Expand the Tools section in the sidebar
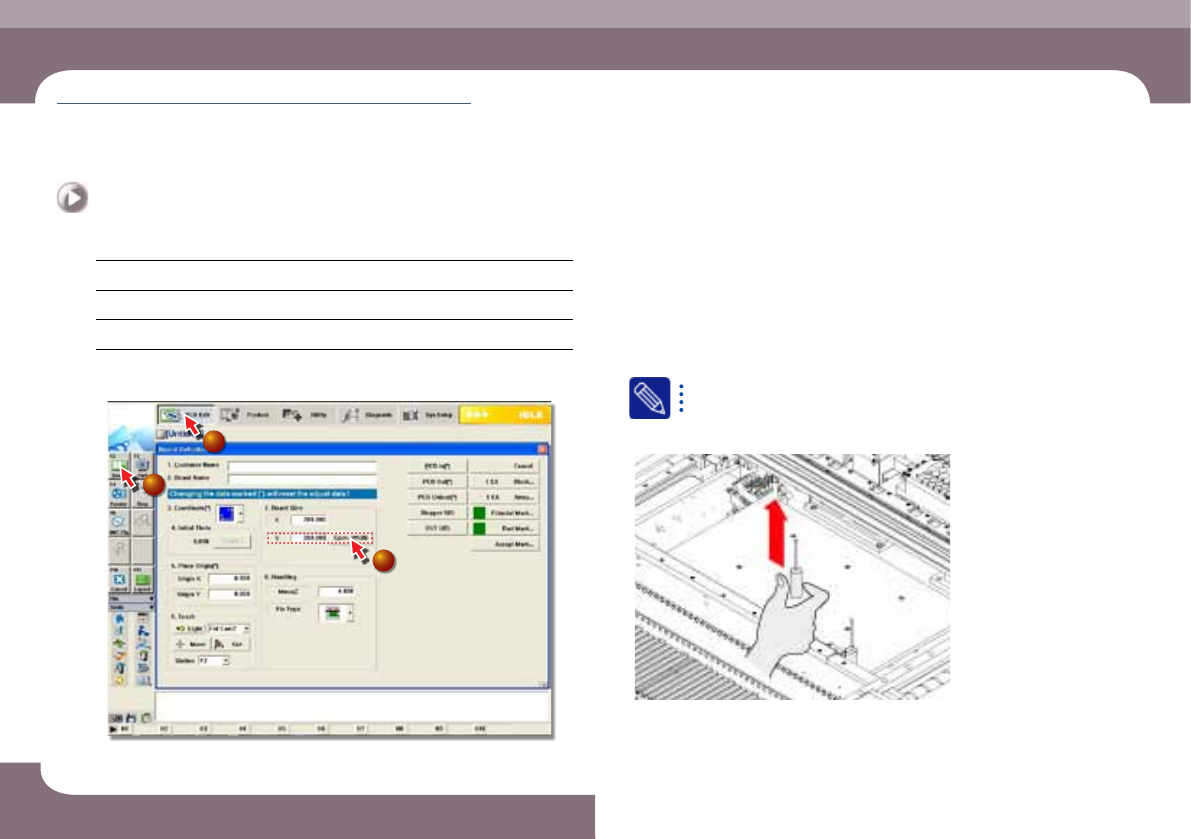 pos(131,607)
